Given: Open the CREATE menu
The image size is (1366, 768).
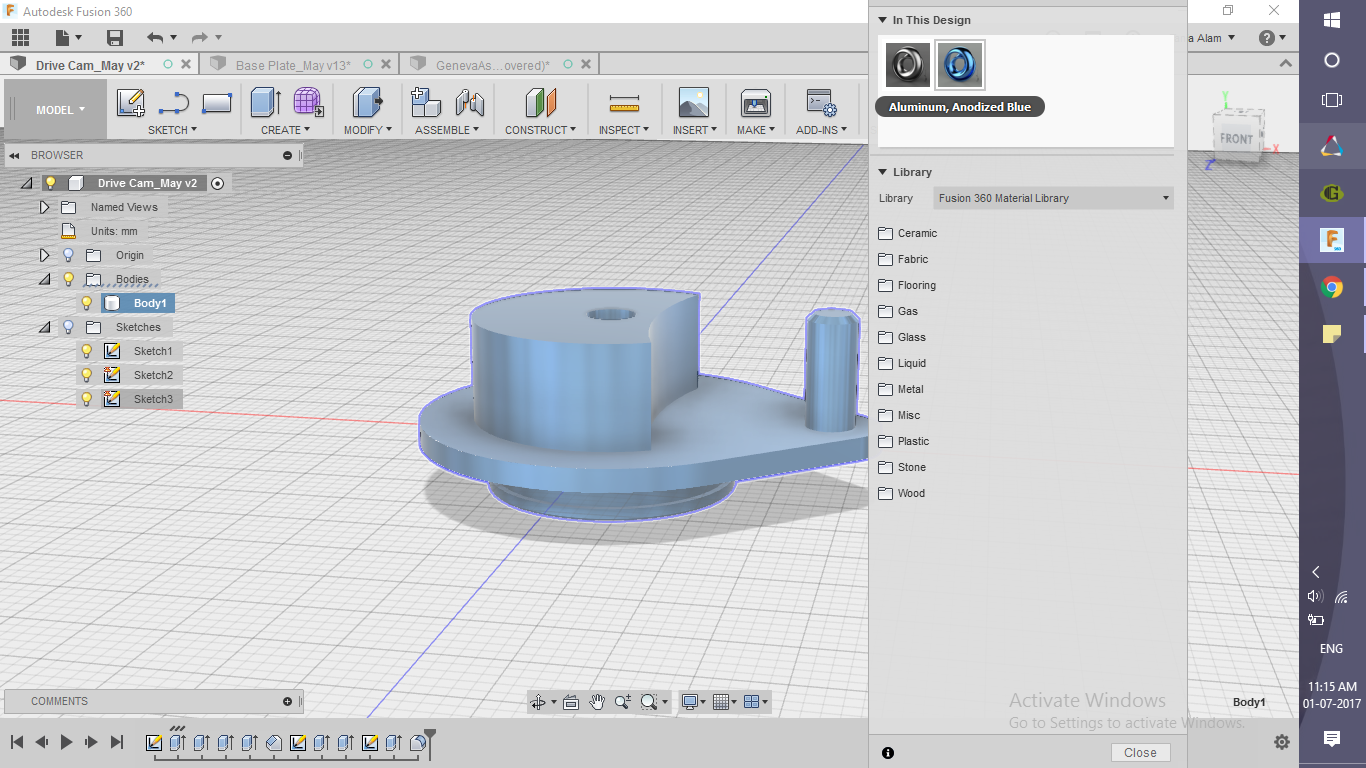Looking at the screenshot, I should pyautogui.click(x=286, y=130).
